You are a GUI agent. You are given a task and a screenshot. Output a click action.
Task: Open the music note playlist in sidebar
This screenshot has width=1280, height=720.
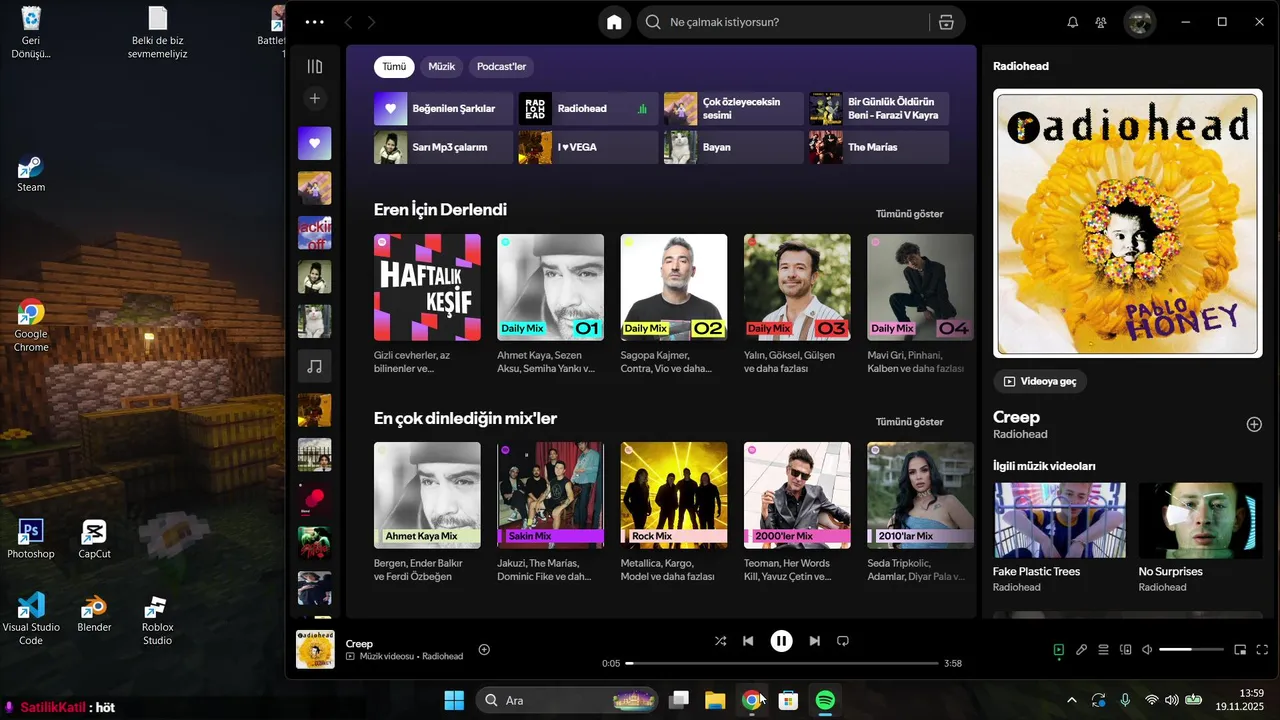315,367
